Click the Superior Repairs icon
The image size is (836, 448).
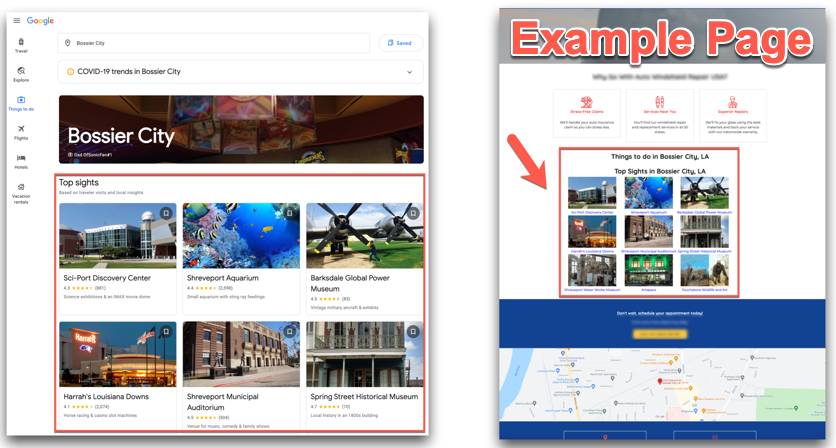(733, 102)
